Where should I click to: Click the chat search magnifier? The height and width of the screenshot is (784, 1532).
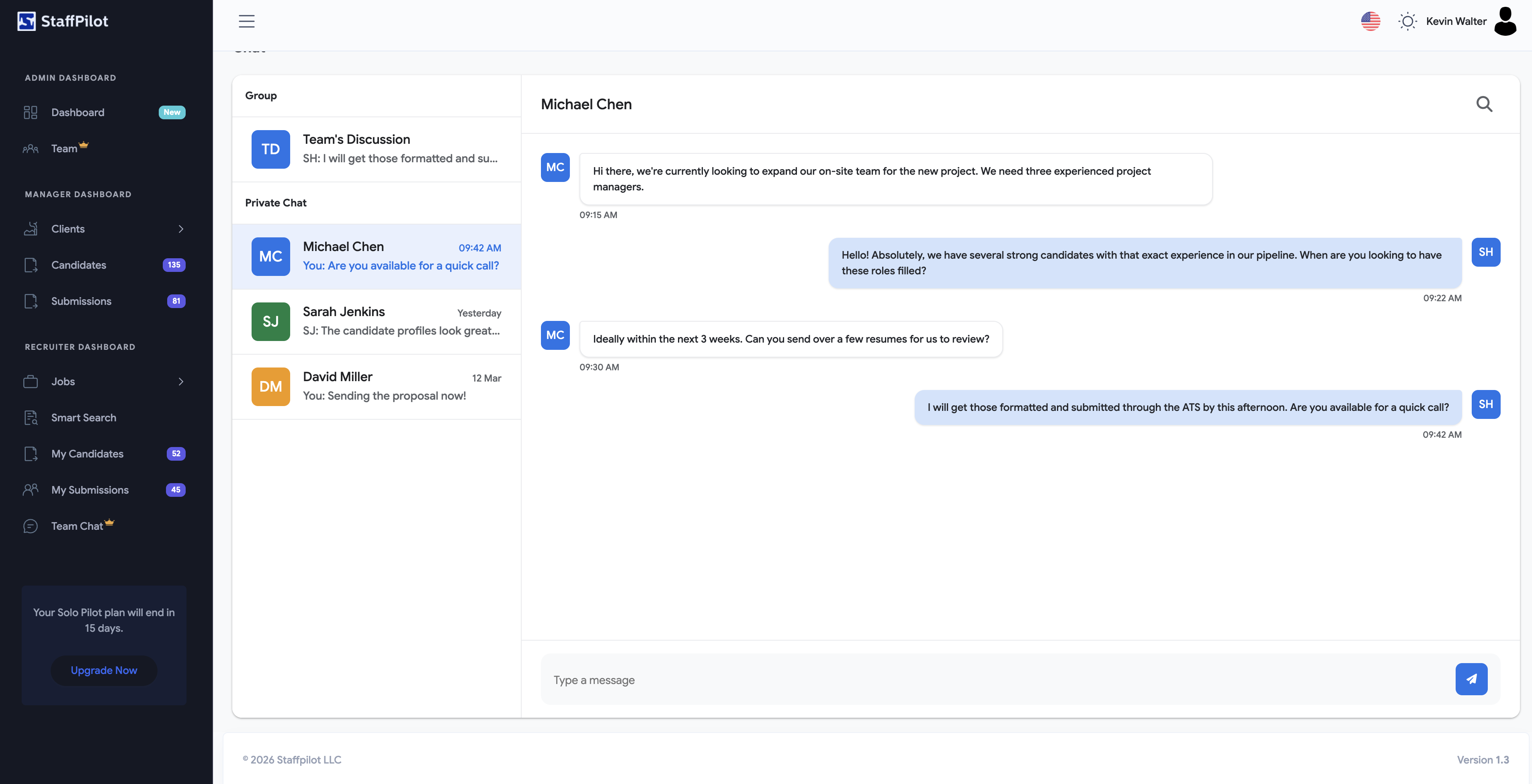[x=1485, y=104]
